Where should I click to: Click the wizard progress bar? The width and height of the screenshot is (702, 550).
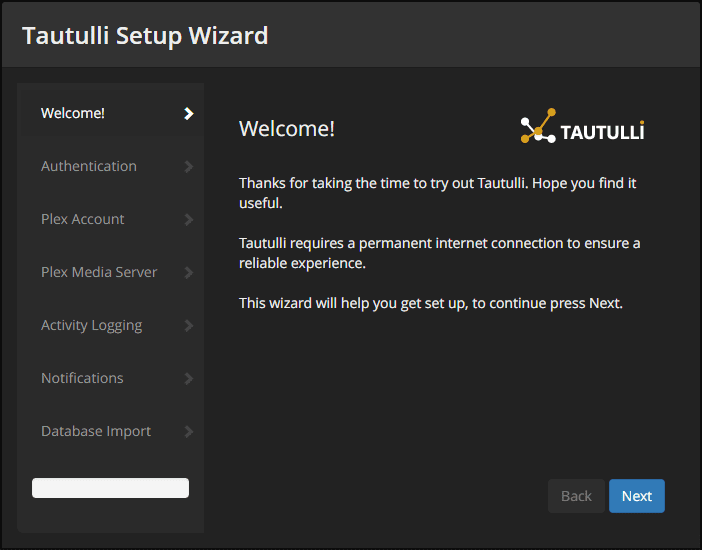tap(110, 488)
